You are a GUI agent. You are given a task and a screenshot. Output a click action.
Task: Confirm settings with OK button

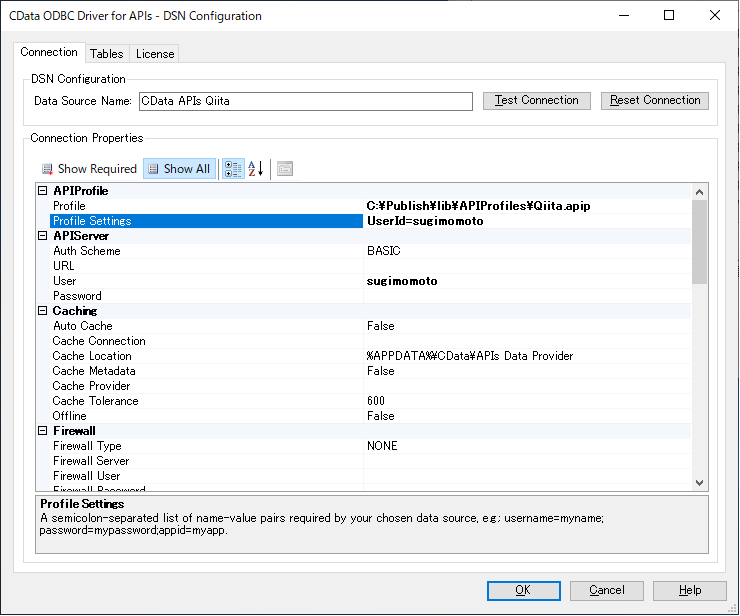pos(523,591)
